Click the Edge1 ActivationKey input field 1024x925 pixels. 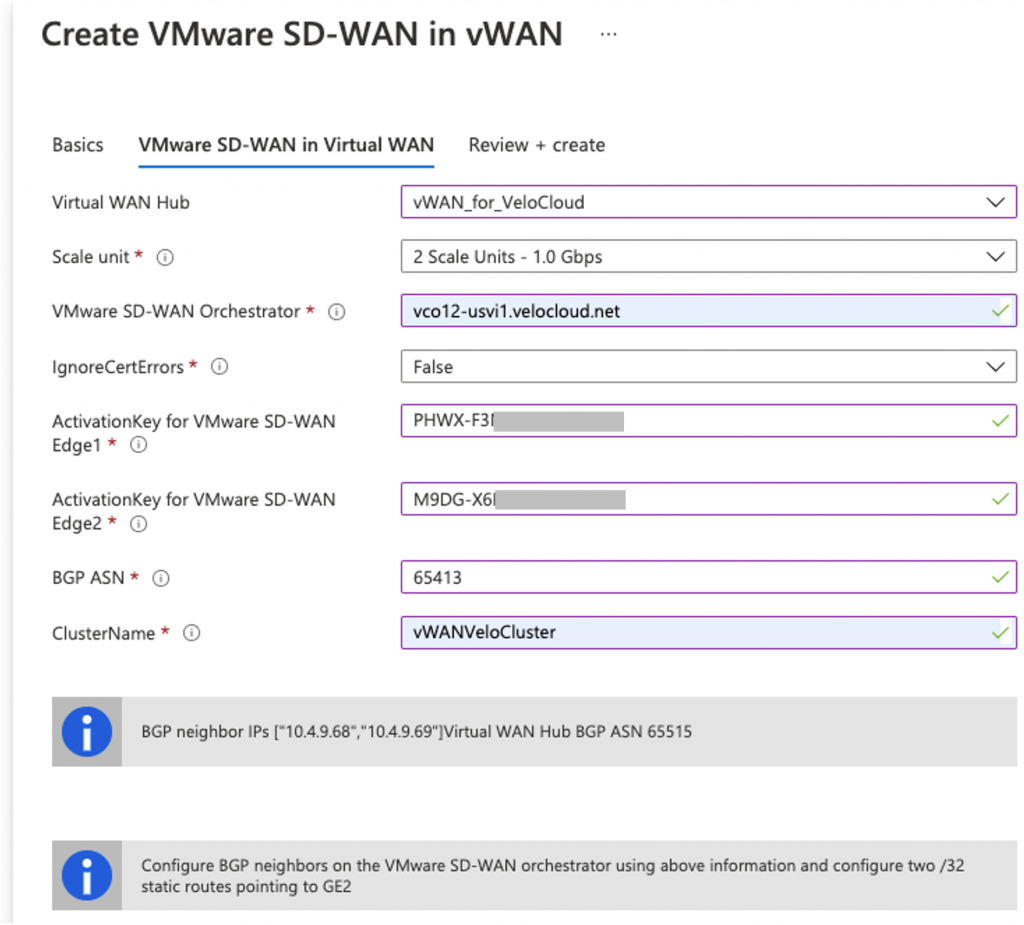coord(709,421)
